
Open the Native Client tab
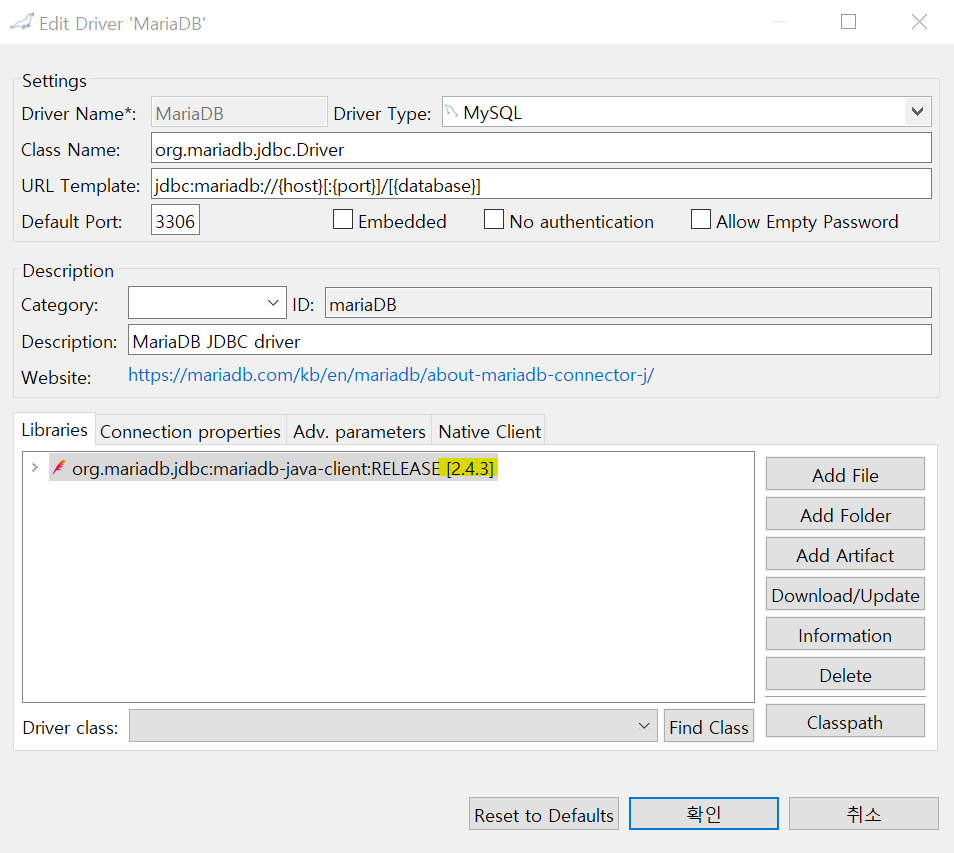point(489,431)
